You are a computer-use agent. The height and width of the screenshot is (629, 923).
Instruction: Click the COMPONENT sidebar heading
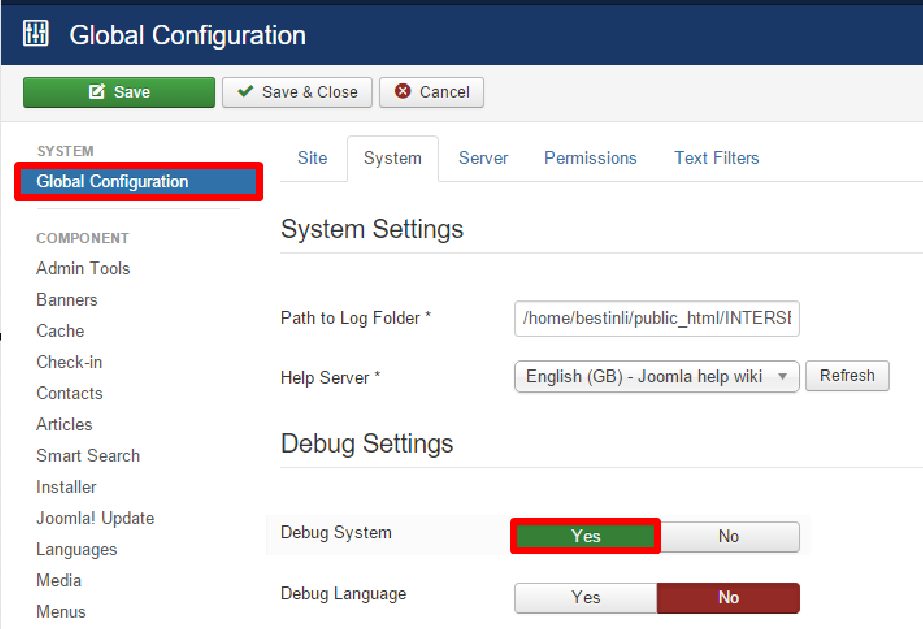[x=82, y=238]
